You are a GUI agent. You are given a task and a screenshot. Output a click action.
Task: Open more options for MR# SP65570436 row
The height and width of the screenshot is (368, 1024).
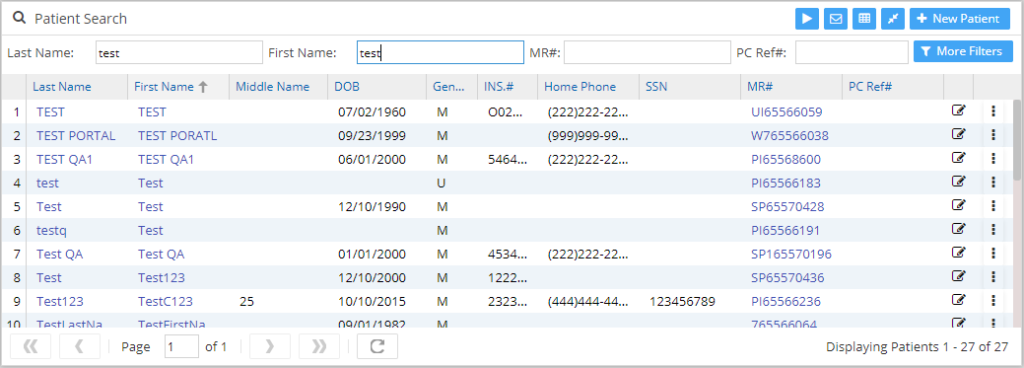coord(993,277)
